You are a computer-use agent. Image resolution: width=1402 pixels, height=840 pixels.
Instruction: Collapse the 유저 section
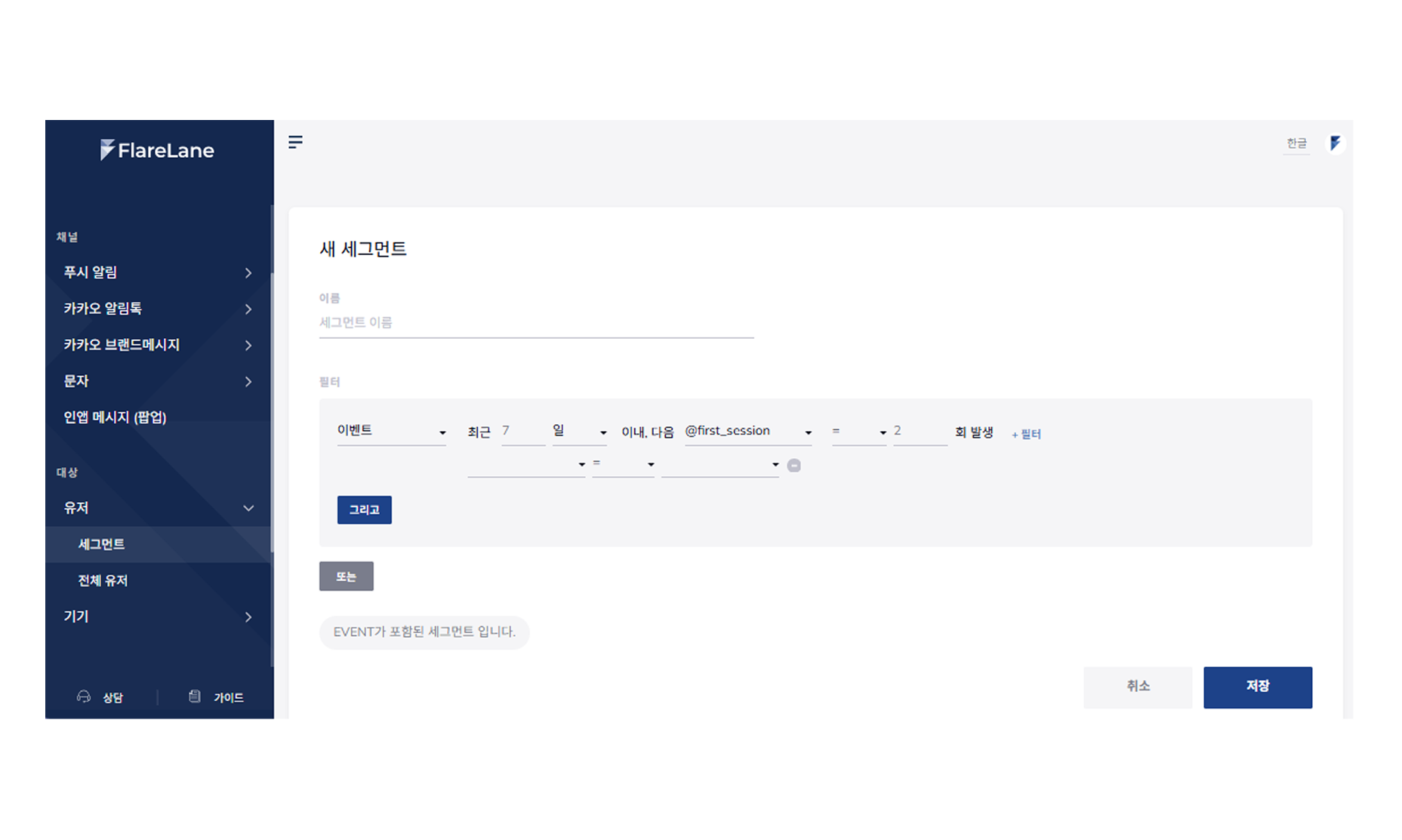tap(248, 509)
